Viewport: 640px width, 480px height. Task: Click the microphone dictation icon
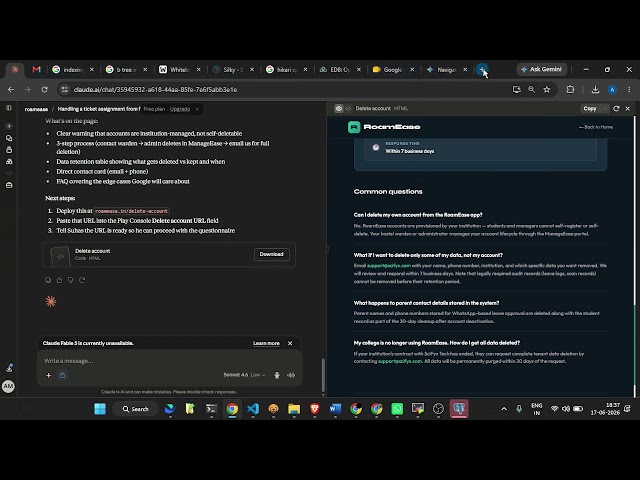pos(277,375)
